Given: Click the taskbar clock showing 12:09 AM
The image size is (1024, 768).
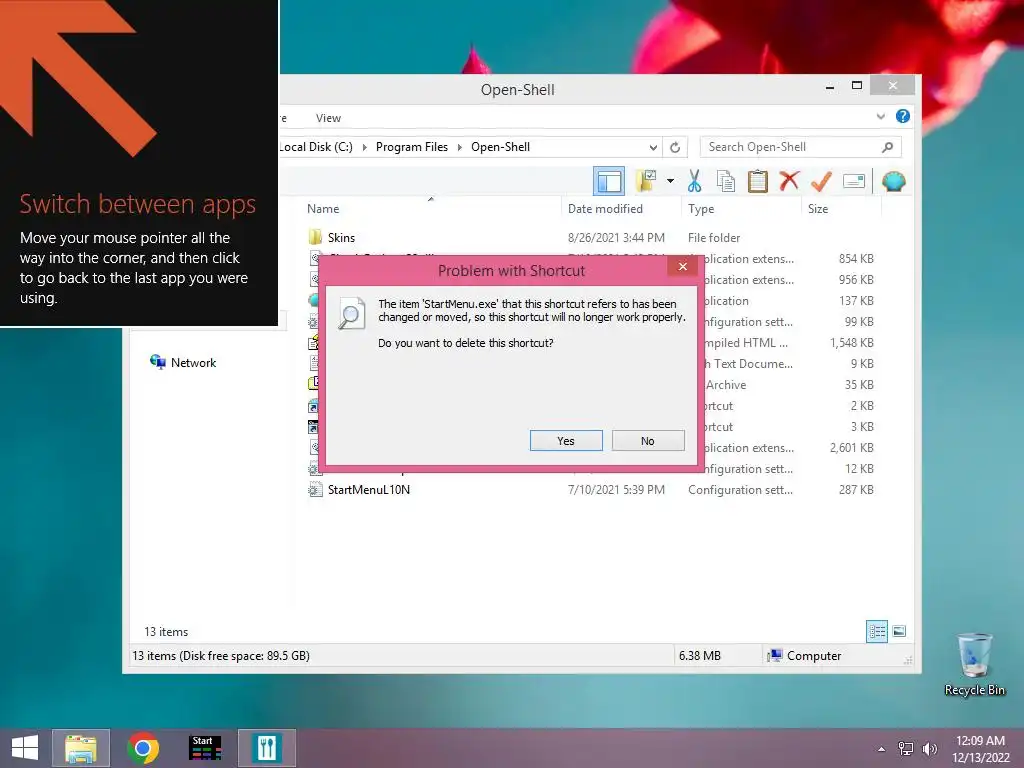Looking at the screenshot, I should click(980, 749).
